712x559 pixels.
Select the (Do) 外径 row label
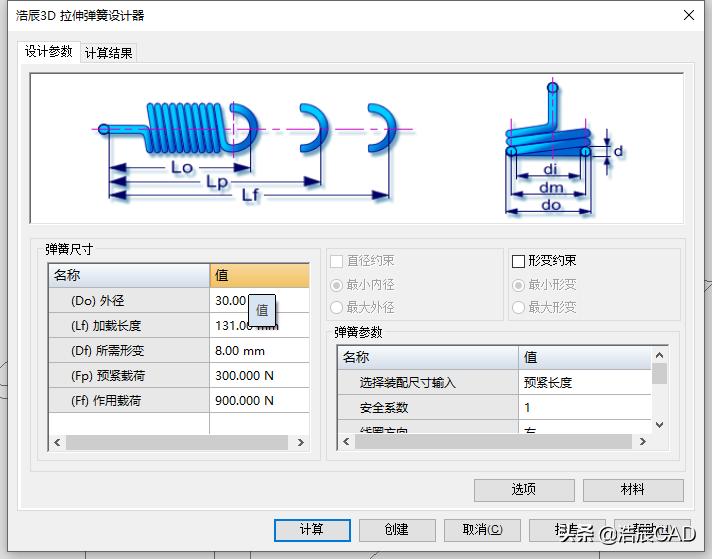[129, 300]
